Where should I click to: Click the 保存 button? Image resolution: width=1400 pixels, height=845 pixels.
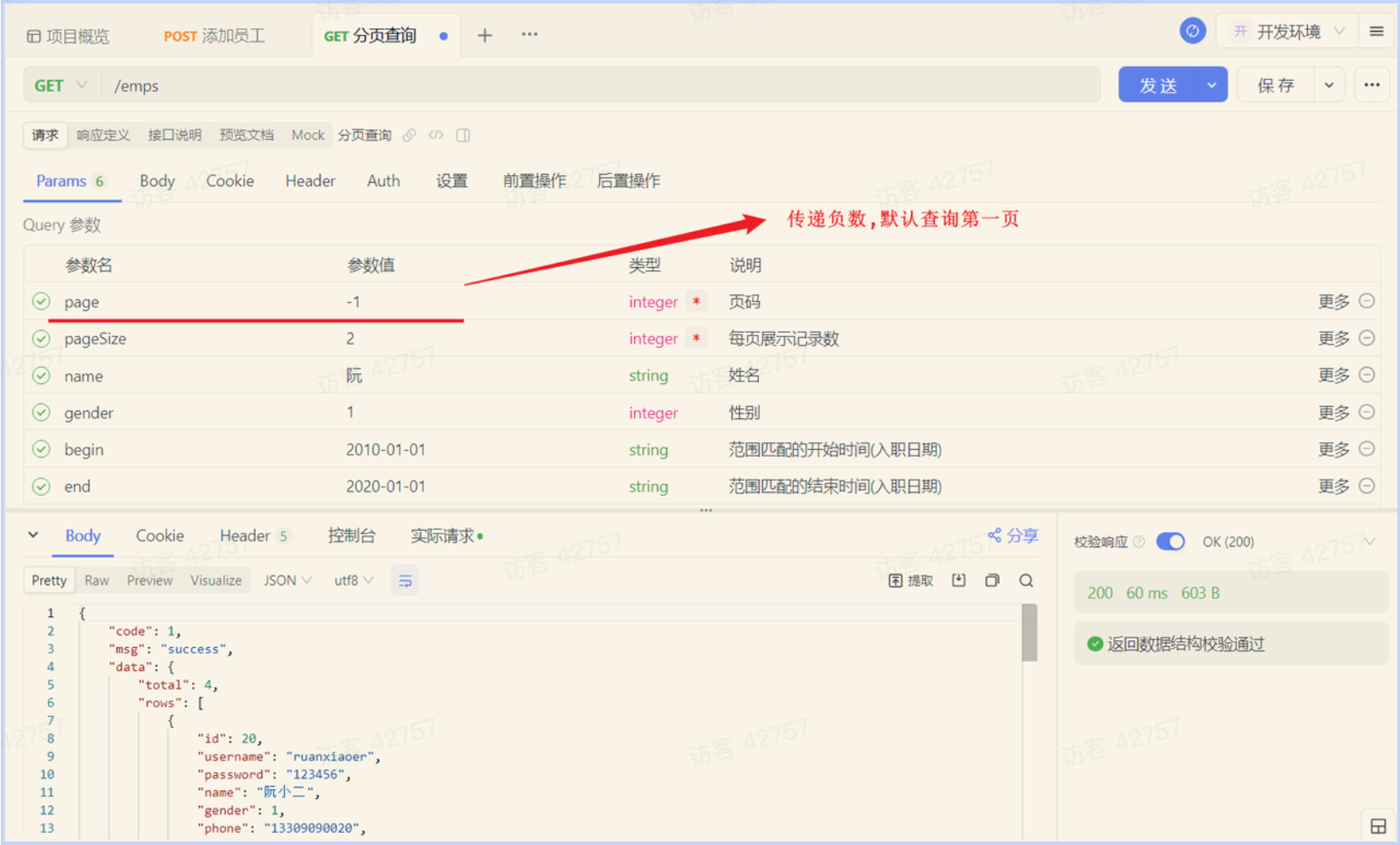[x=1275, y=85]
